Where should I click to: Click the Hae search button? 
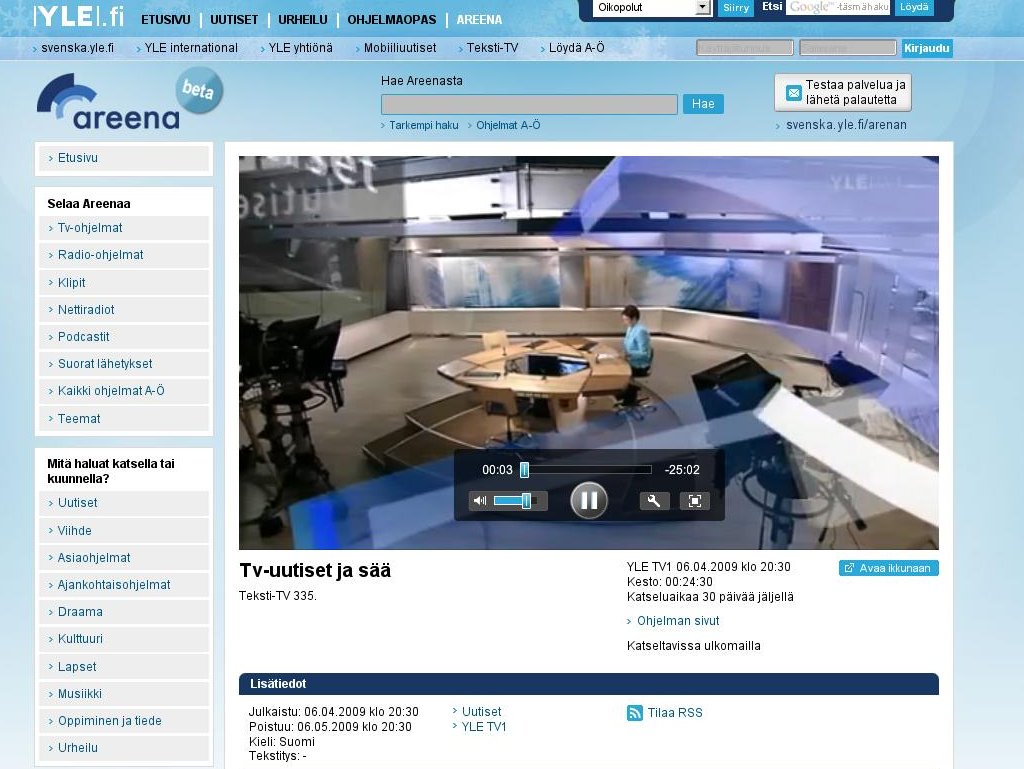point(703,104)
